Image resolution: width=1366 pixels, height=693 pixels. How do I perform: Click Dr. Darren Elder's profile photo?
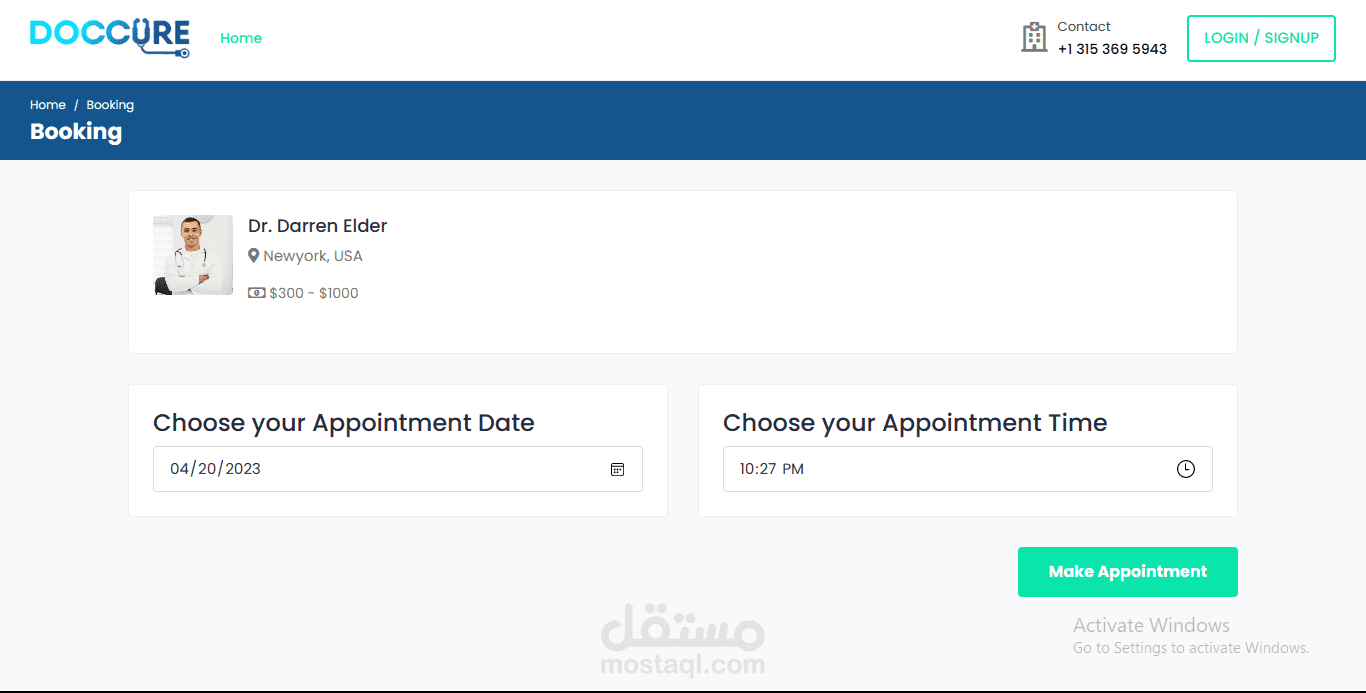click(x=193, y=255)
